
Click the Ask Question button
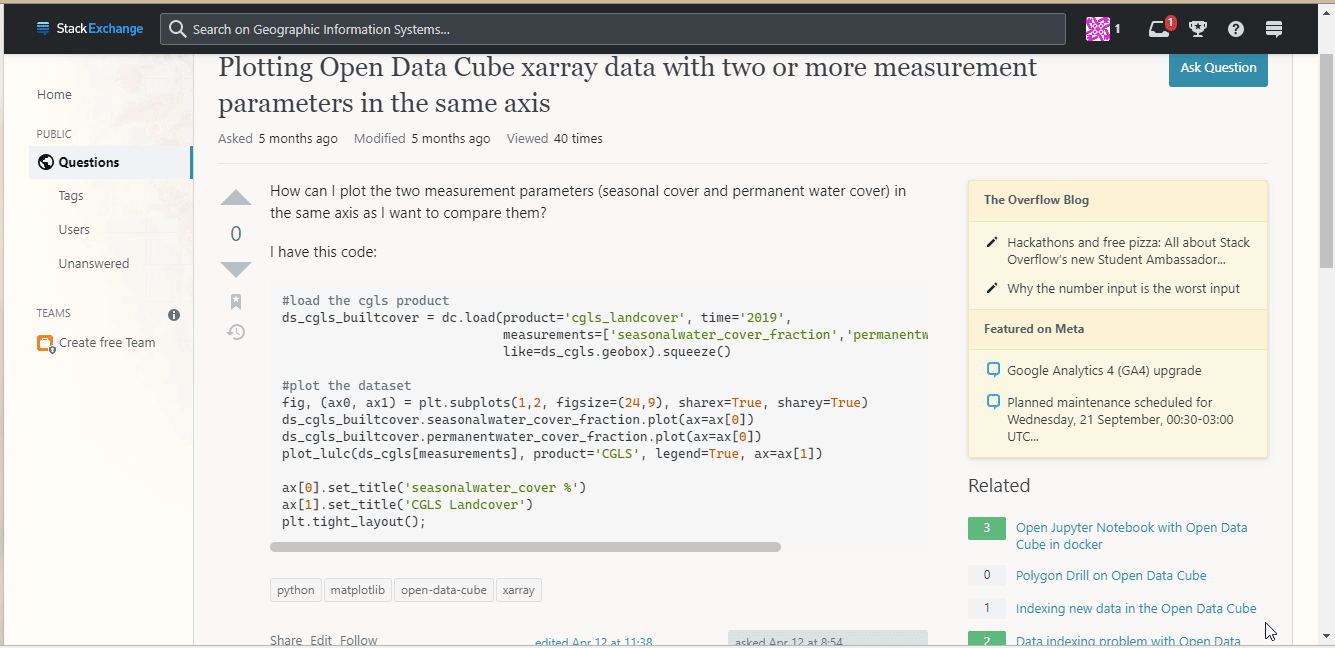pos(1217,68)
